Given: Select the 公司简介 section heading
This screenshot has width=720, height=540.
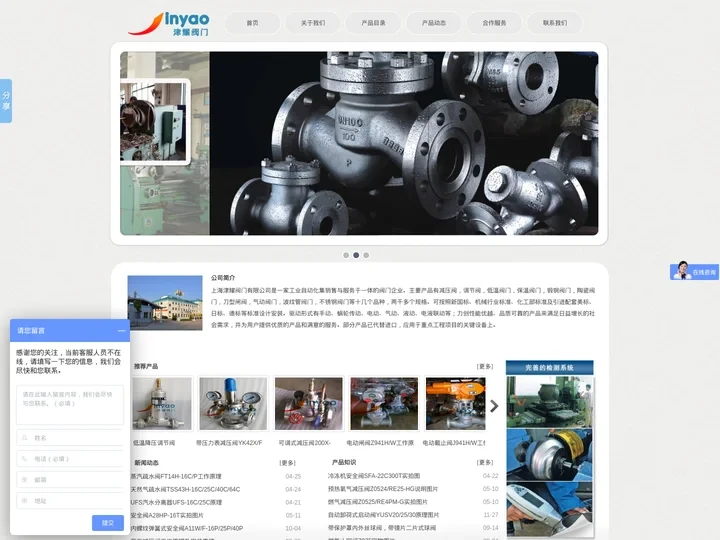Looking at the screenshot, I should point(223,278).
